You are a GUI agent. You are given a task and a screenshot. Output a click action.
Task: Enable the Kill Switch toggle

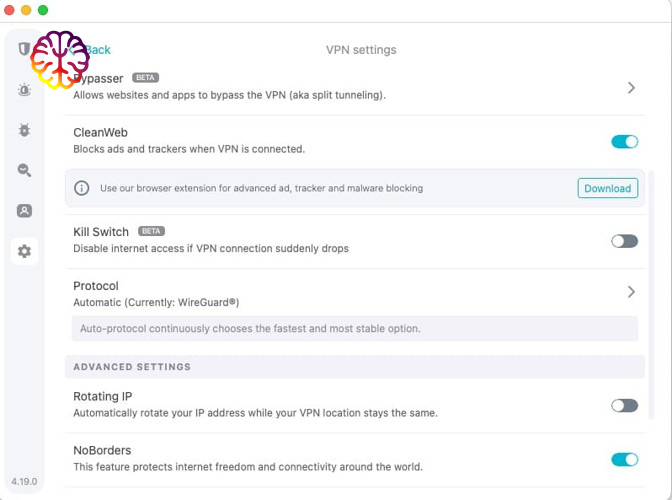(624, 241)
